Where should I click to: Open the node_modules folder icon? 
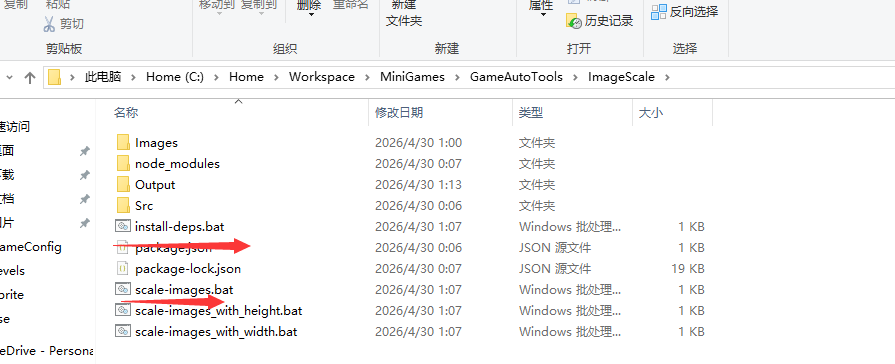[123, 164]
